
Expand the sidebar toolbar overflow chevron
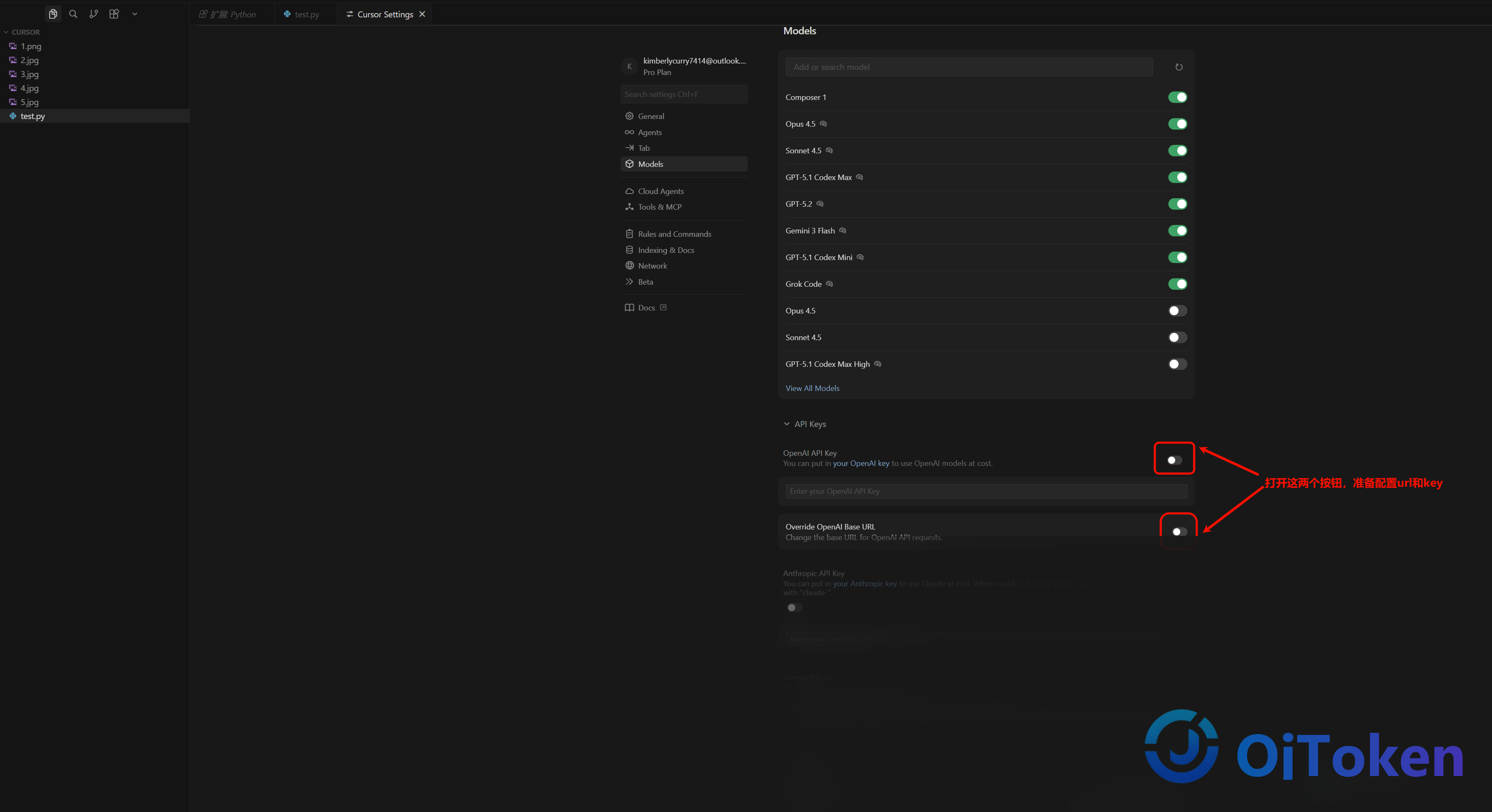134,14
